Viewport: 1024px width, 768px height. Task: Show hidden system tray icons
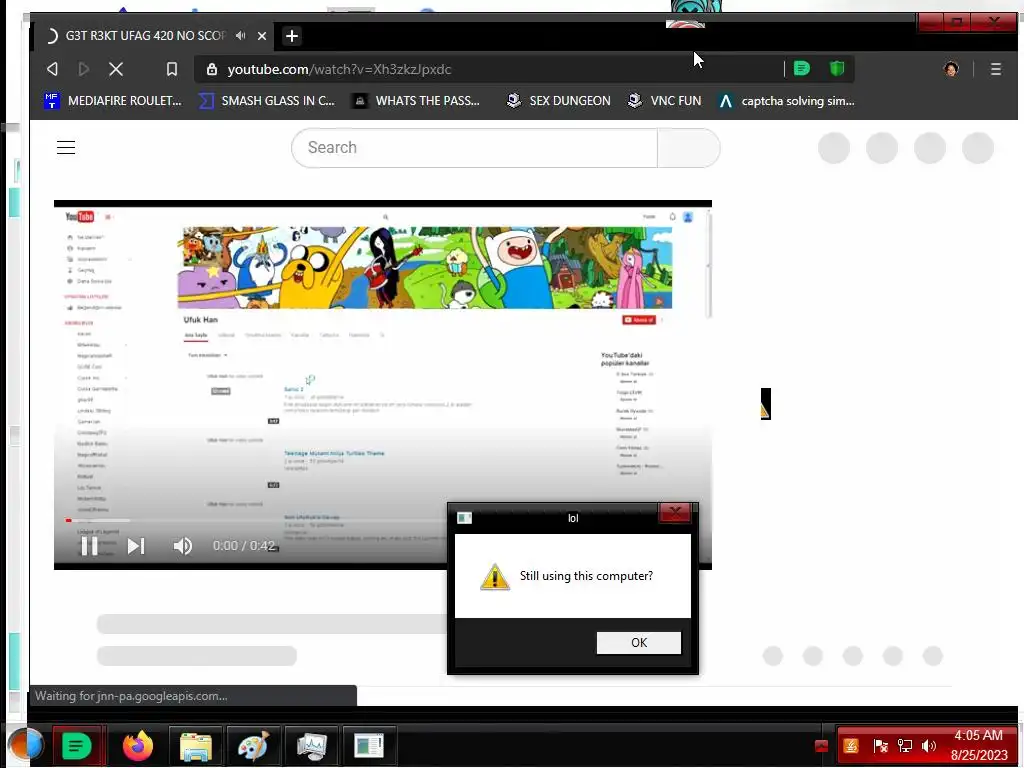822,746
